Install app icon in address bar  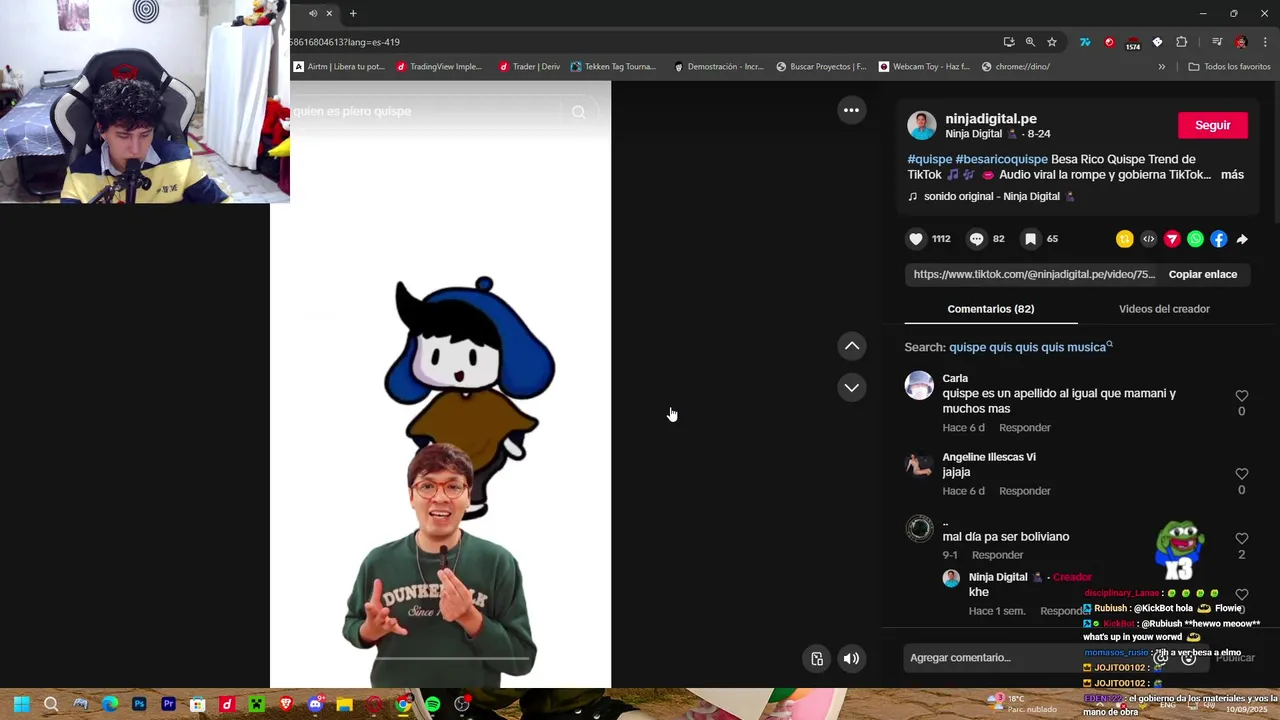(1009, 42)
